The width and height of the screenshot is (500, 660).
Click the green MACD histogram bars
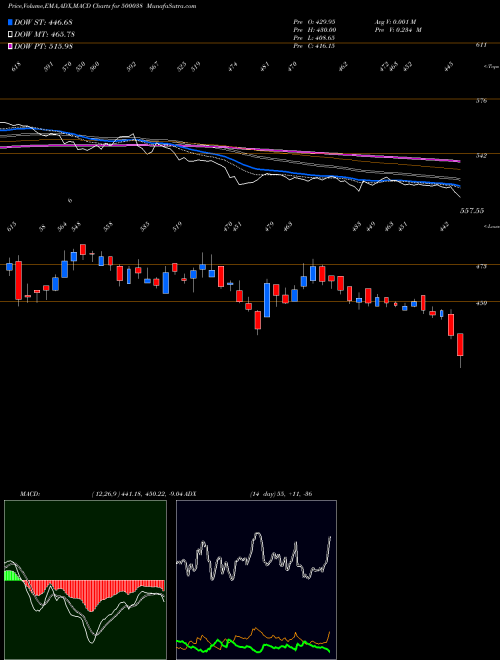point(12,576)
